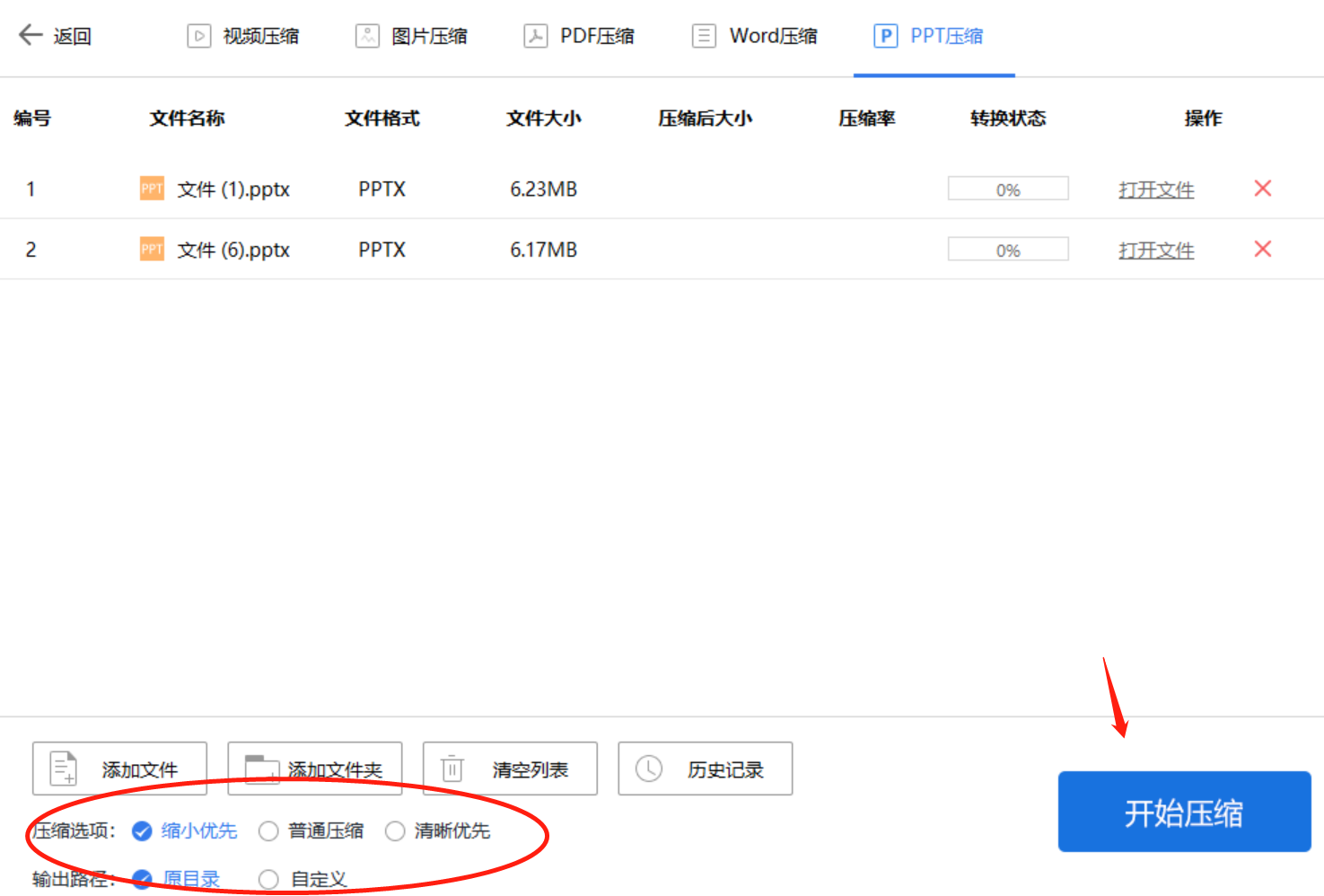This screenshot has width=1324, height=896.
Task: Click the 文件名称 column header
Action: 187,119
